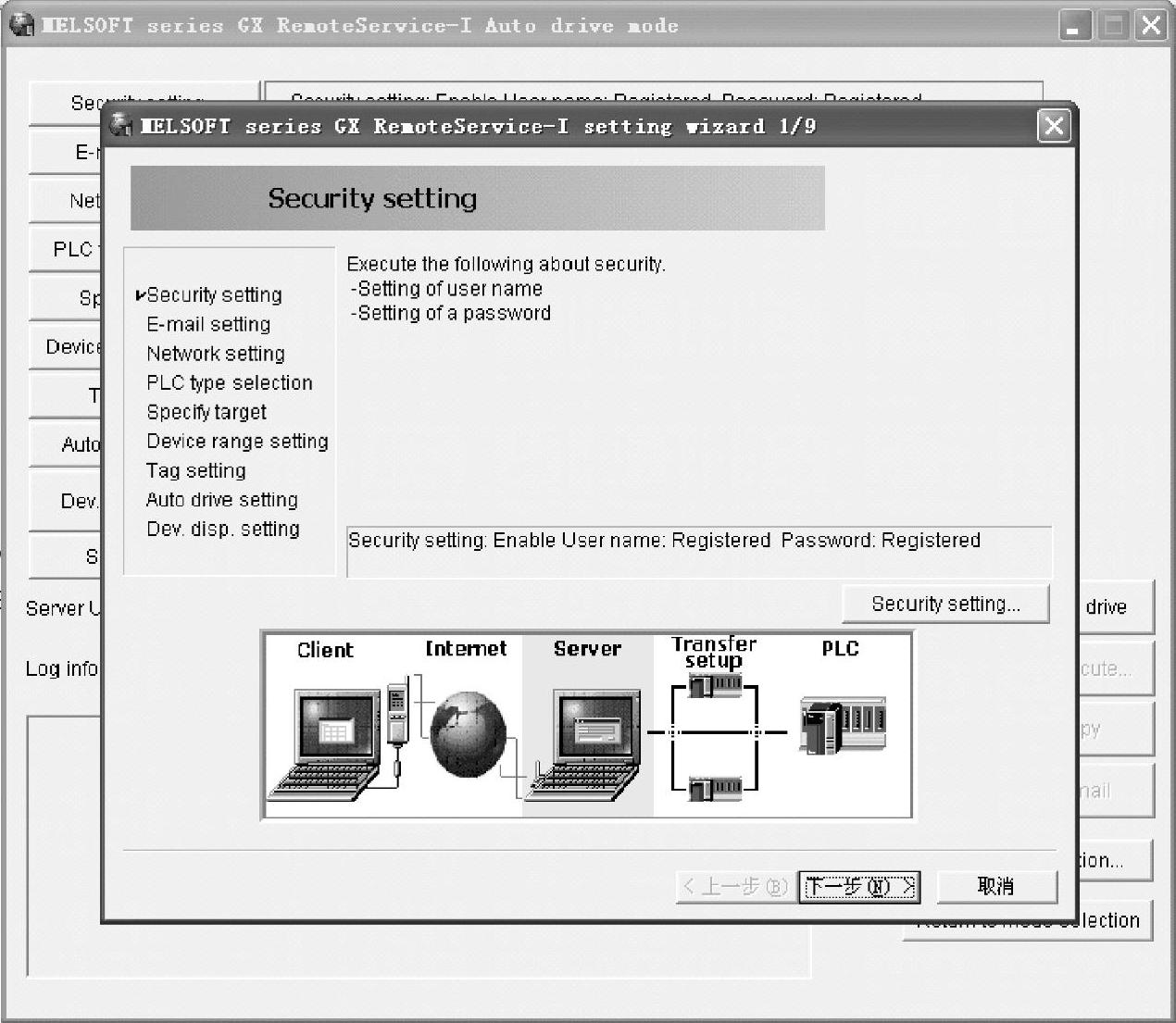Click the lower Transfer setup module icon
This screenshot has width=1176, height=1023.
pyautogui.click(x=715, y=789)
